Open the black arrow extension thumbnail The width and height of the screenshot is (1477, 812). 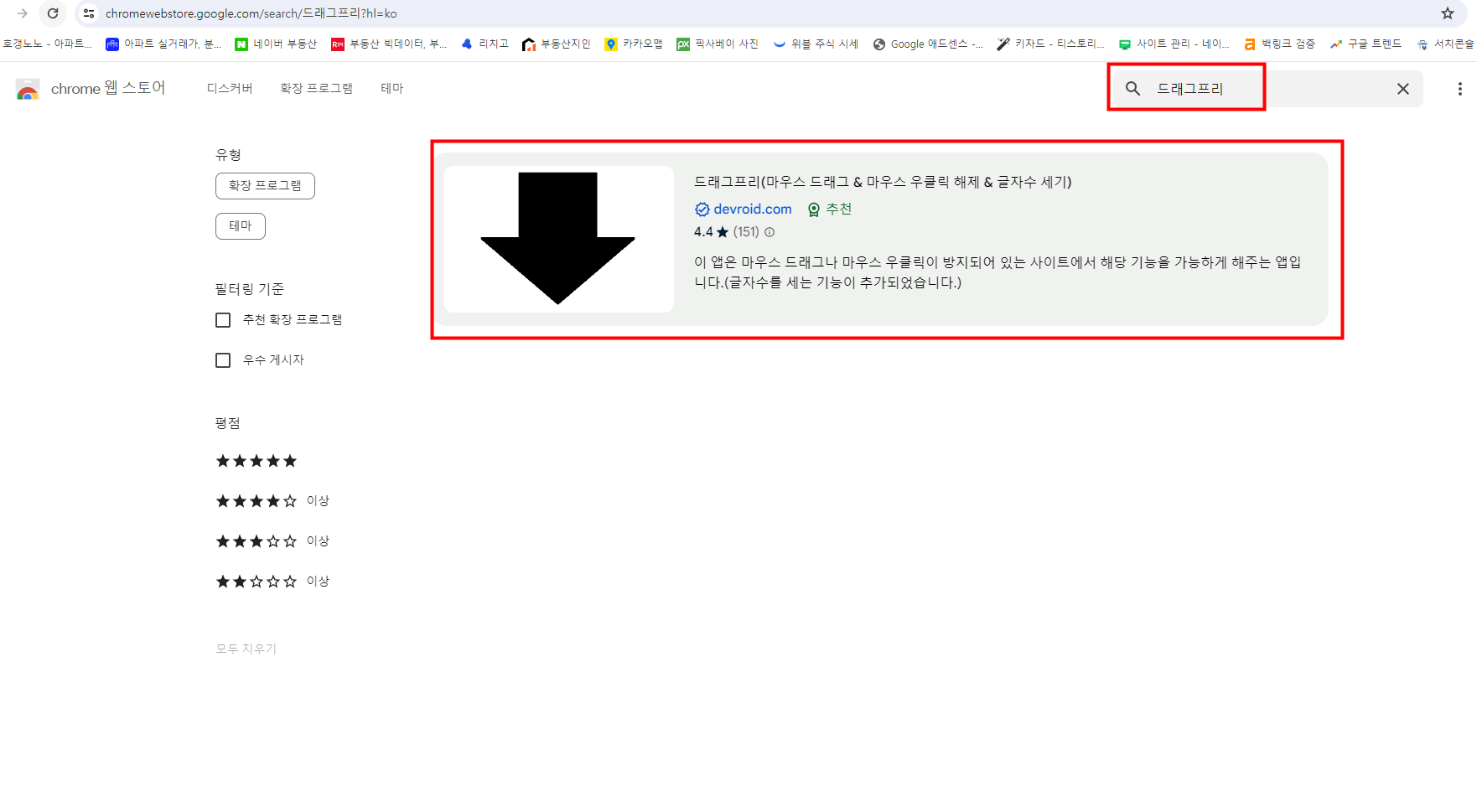click(x=558, y=239)
